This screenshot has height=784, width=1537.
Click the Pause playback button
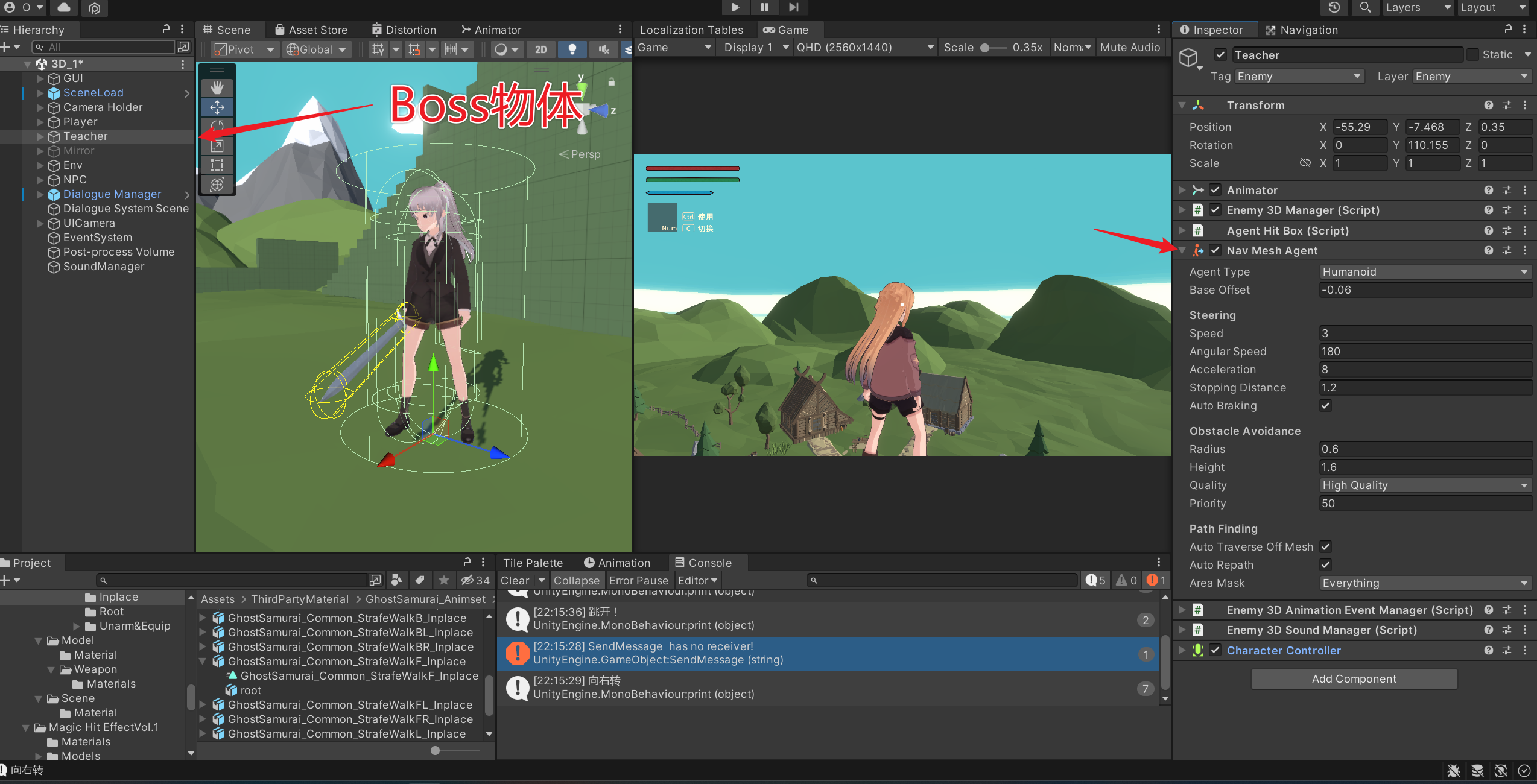click(764, 8)
